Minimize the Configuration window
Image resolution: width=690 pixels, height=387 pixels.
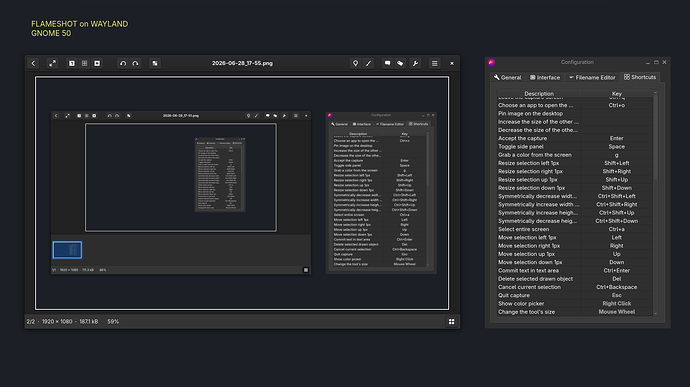coord(648,63)
